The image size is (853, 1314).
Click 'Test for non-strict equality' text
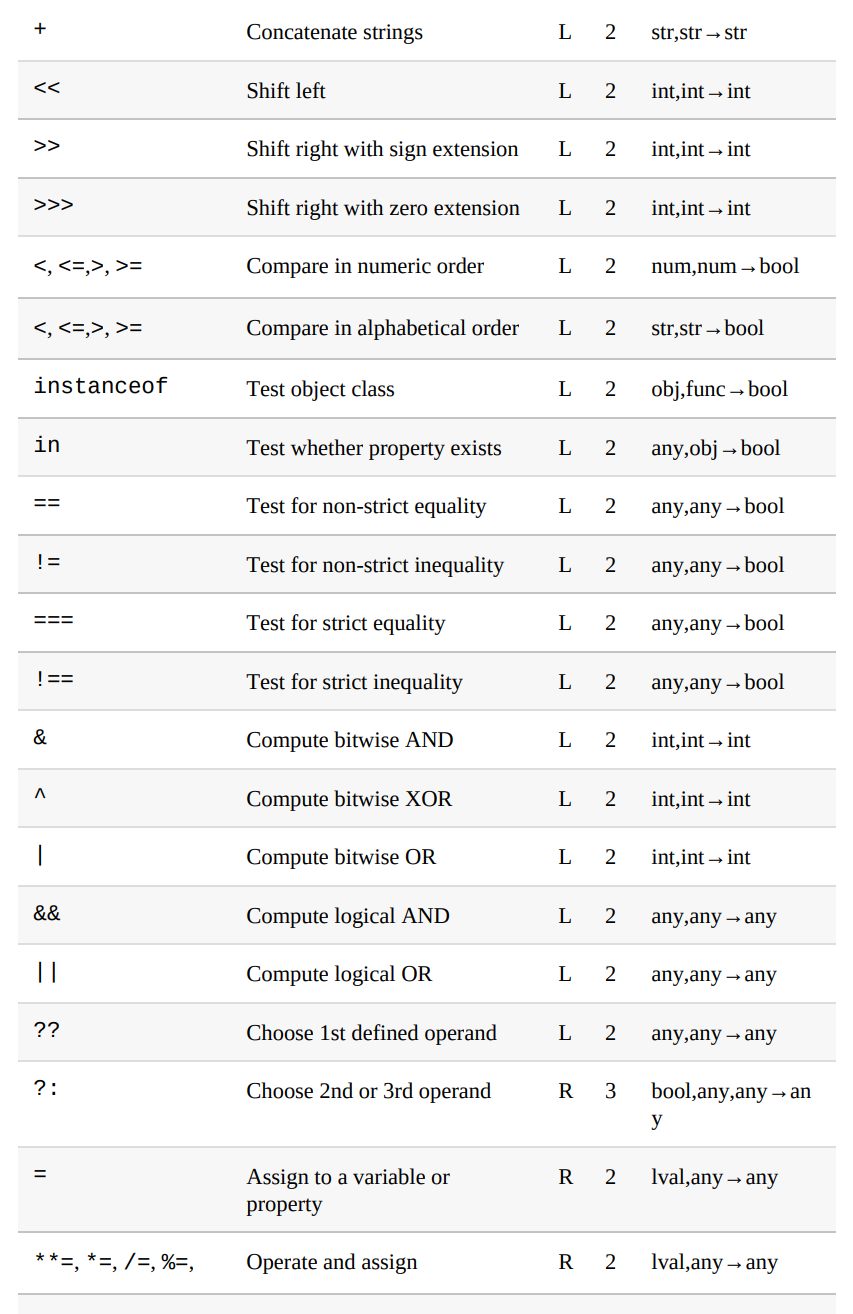click(366, 506)
